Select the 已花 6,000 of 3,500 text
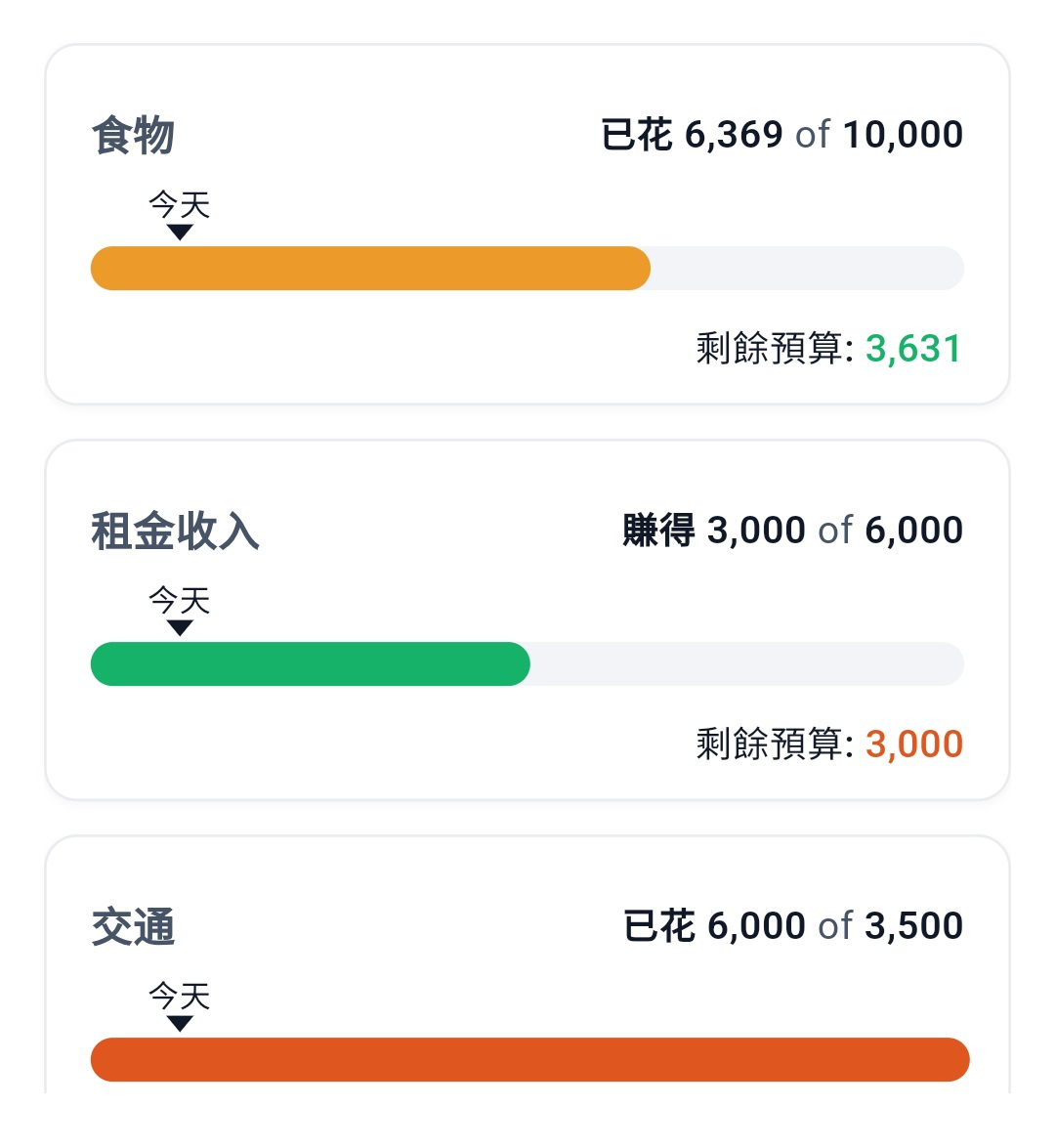The width and height of the screenshot is (1055, 1148). point(793,925)
